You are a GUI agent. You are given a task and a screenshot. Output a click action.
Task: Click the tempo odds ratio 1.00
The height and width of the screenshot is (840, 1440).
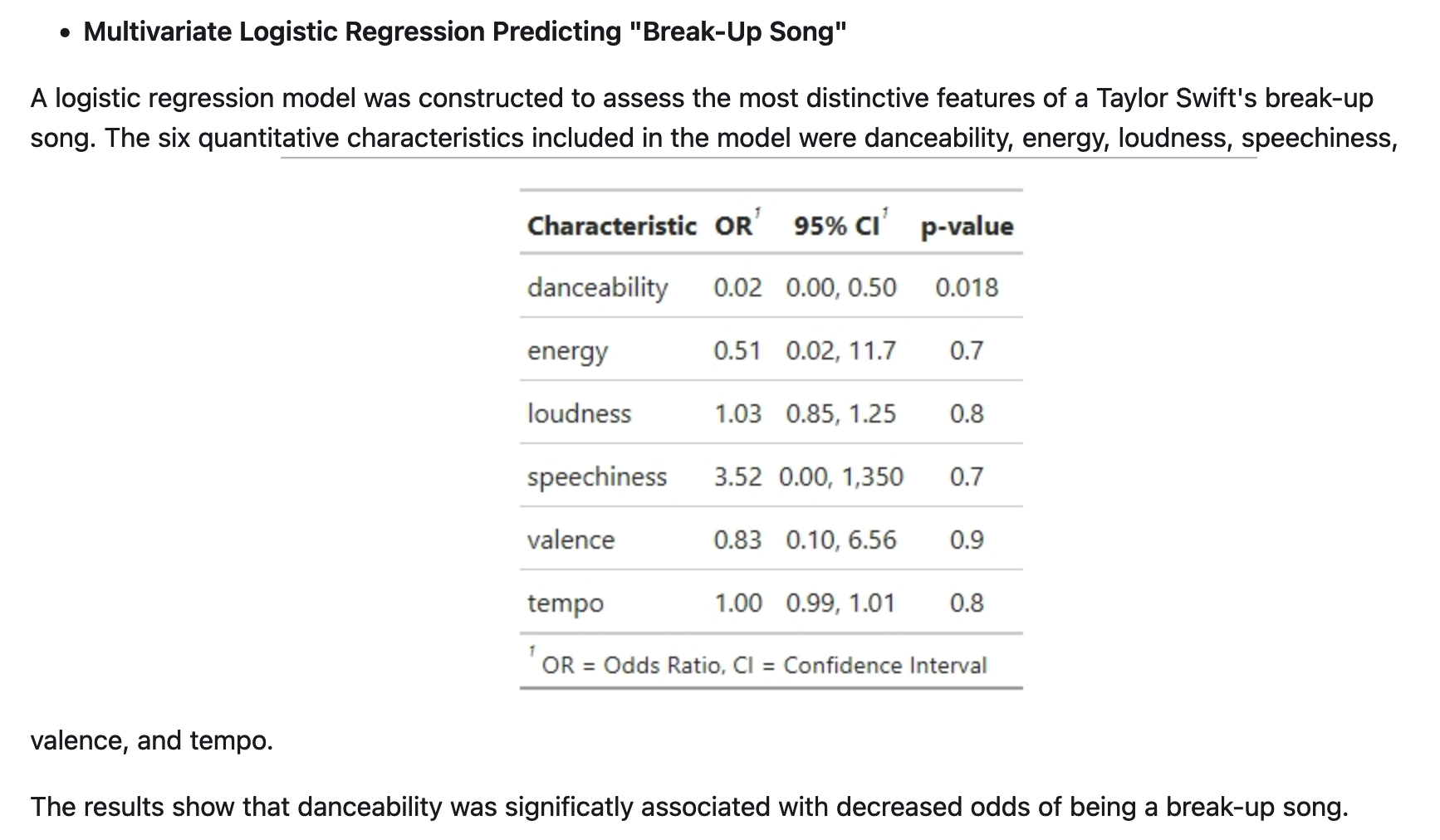coord(737,603)
